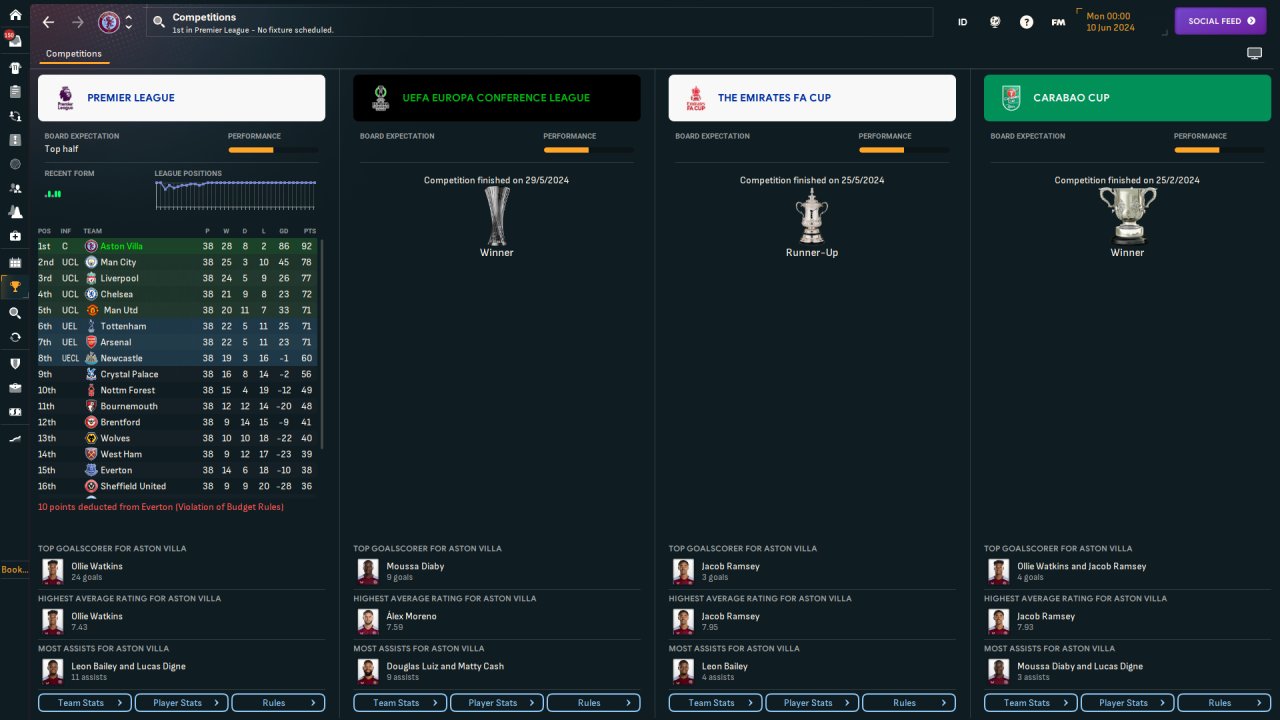Open the Squad shirt icon in sidebar

[15, 68]
